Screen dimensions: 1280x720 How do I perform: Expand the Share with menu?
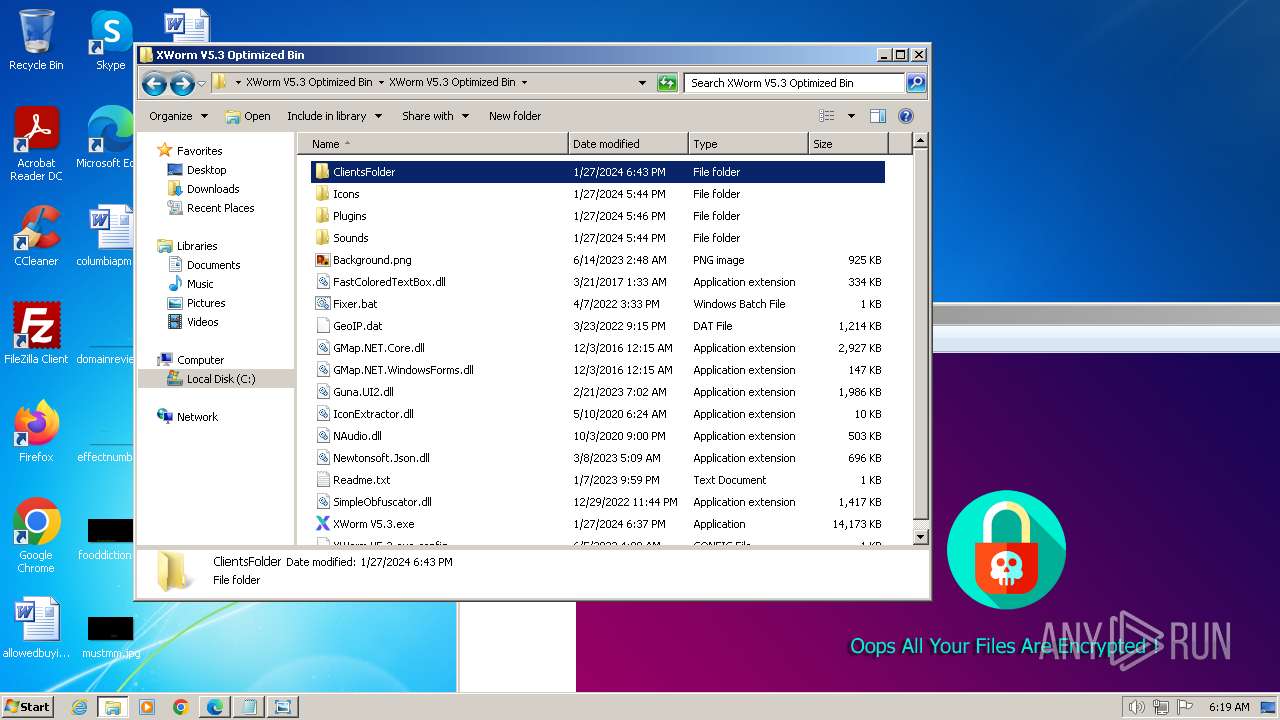[x=435, y=116]
